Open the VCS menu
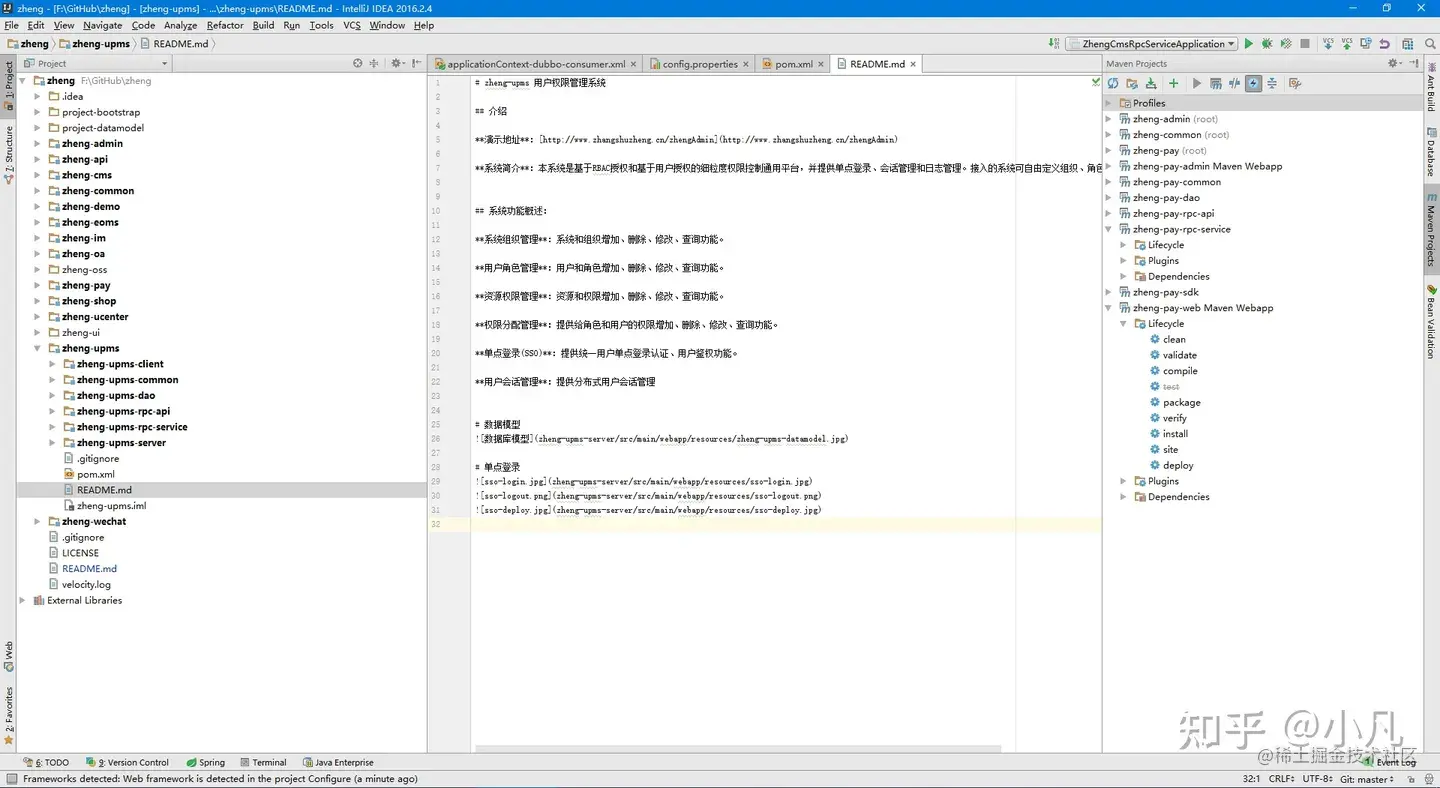The width and height of the screenshot is (1440, 788). click(x=351, y=25)
